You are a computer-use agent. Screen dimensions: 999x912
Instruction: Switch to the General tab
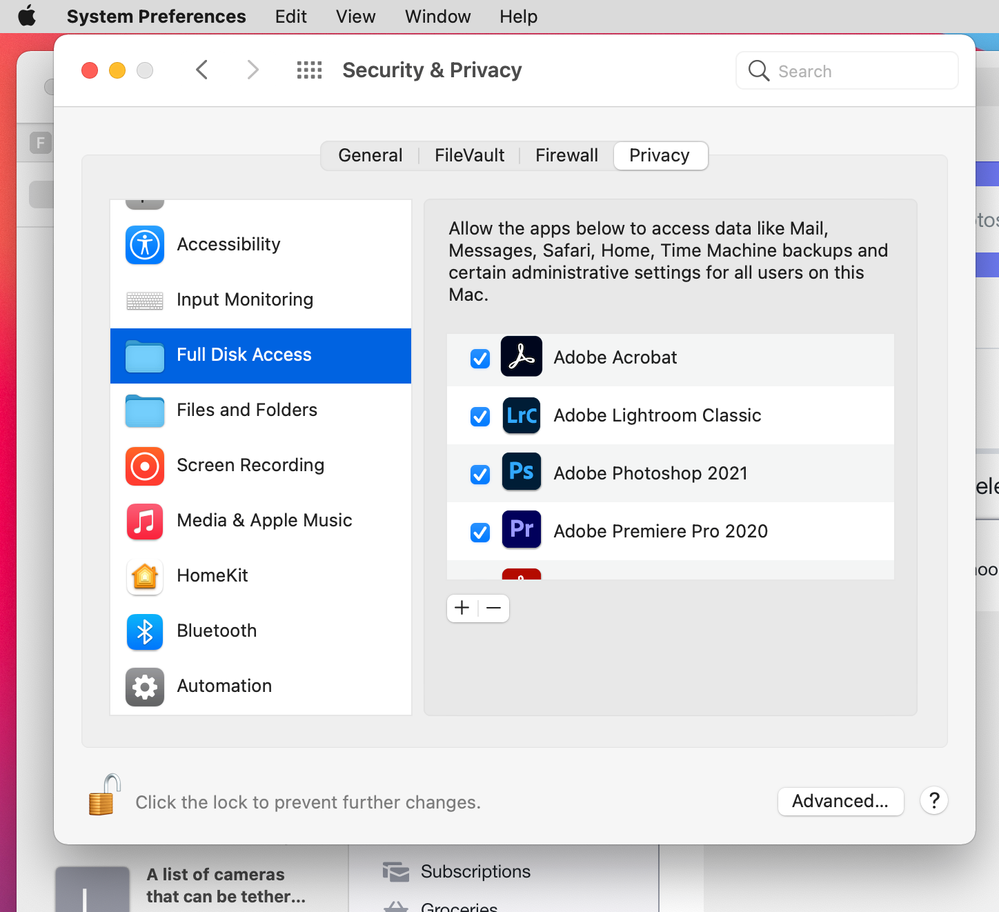(x=370, y=156)
